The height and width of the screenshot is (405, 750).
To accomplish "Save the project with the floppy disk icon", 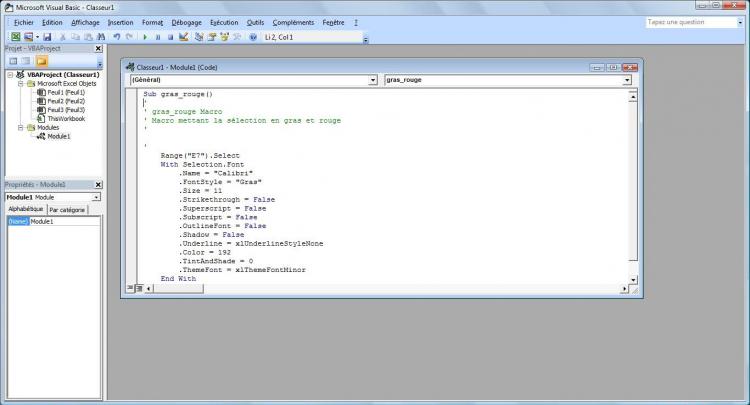I will [45, 37].
